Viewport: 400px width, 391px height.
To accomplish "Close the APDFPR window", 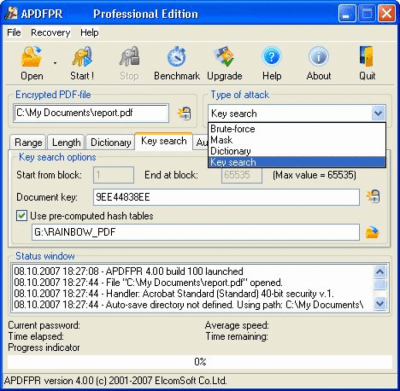I will click(x=387, y=14).
